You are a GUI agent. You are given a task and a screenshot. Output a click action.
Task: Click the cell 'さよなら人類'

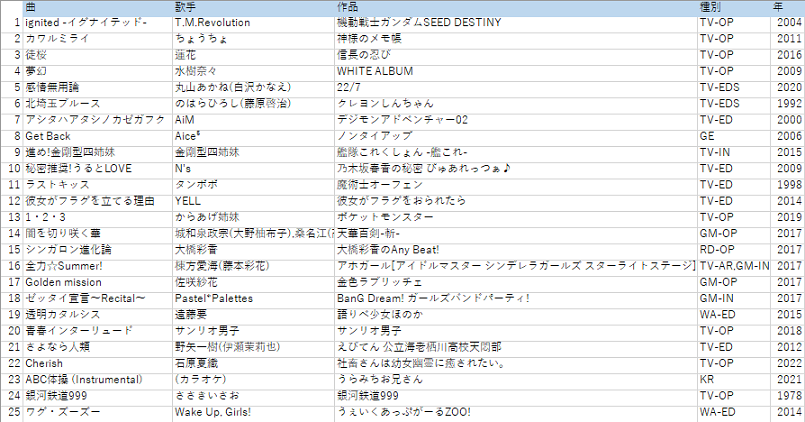coord(98,347)
